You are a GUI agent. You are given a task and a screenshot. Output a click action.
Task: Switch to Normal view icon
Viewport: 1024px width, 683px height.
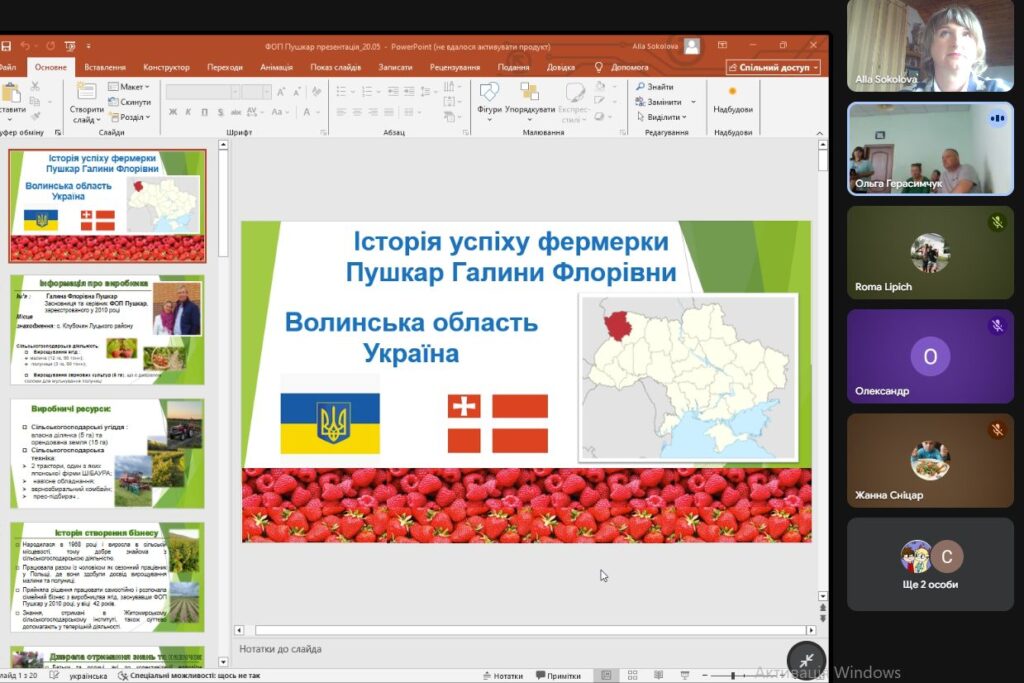[606, 675]
